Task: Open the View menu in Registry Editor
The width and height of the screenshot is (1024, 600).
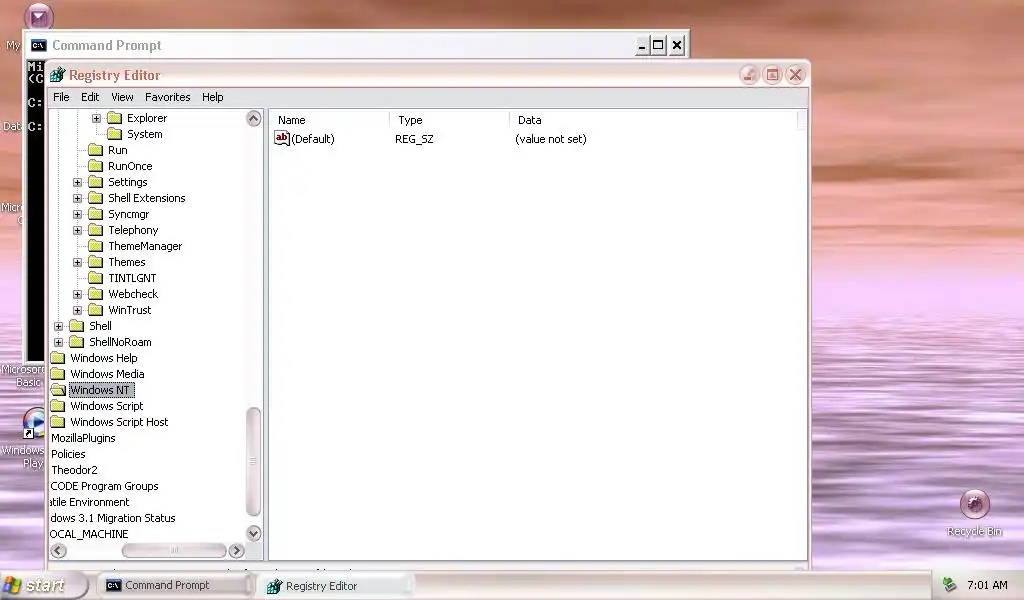Action: pos(122,97)
